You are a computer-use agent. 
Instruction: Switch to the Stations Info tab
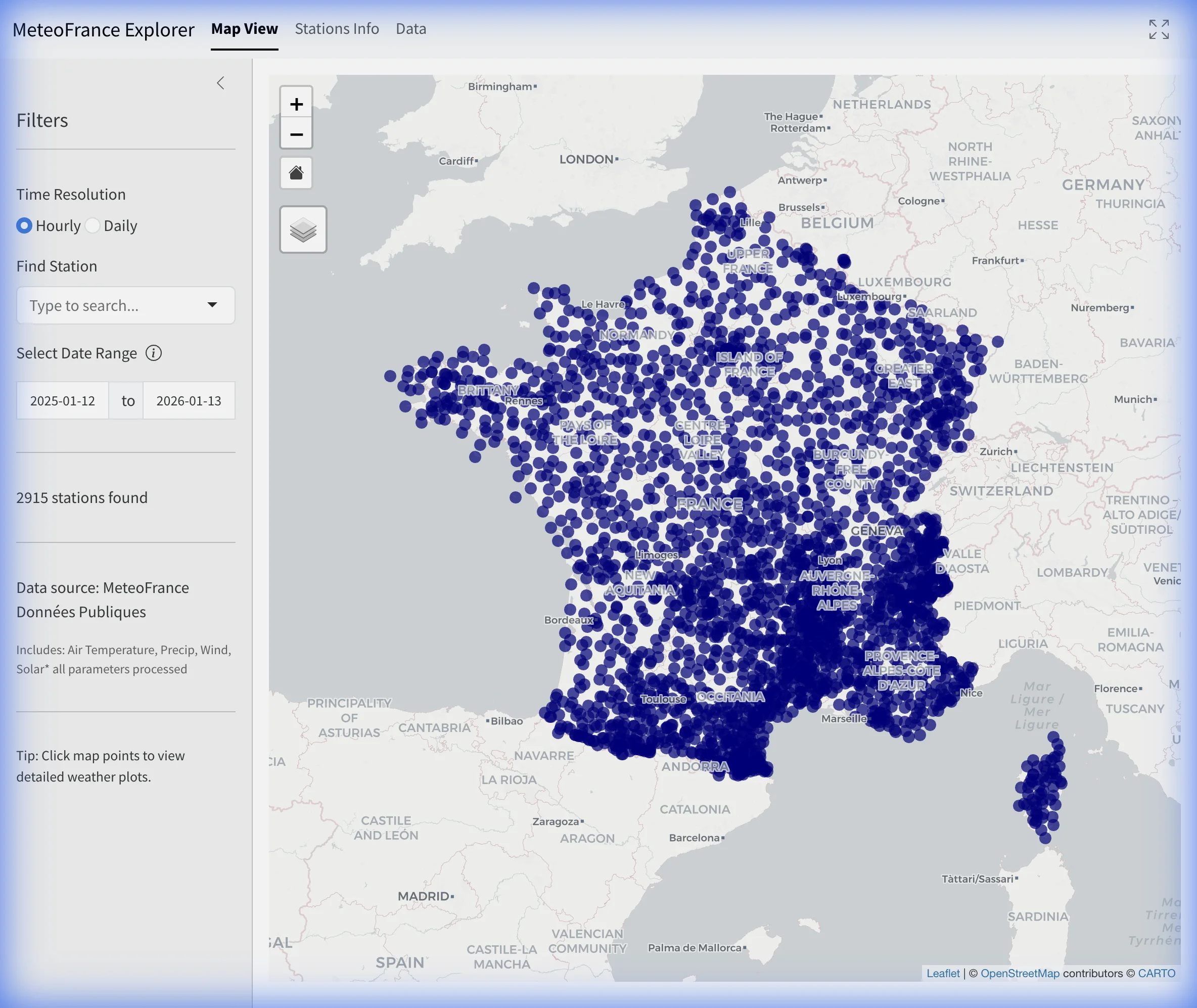tap(337, 29)
